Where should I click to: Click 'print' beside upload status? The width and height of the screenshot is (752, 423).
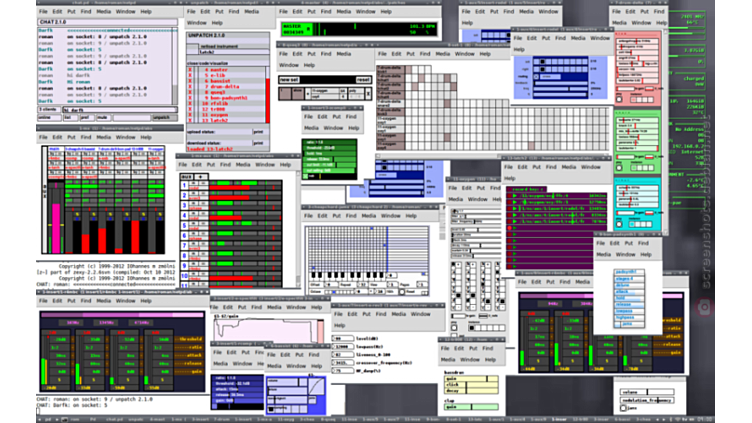click(258, 130)
